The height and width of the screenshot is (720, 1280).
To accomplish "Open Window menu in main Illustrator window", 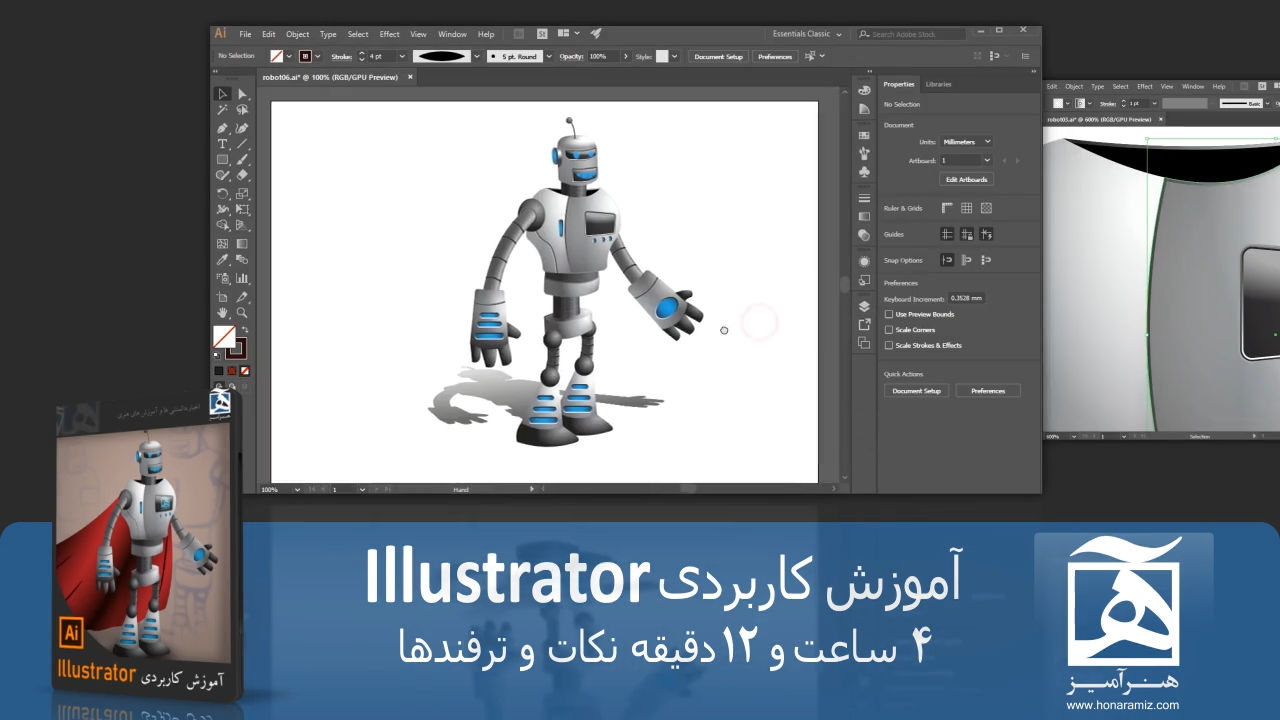I will click(452, 34).
